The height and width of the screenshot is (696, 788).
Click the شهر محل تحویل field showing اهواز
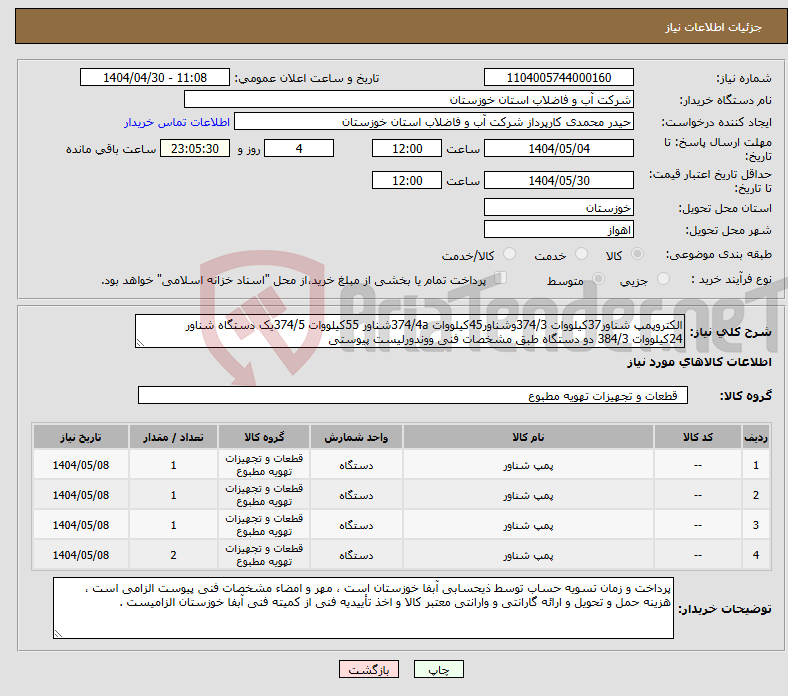(x=558, y=230)
